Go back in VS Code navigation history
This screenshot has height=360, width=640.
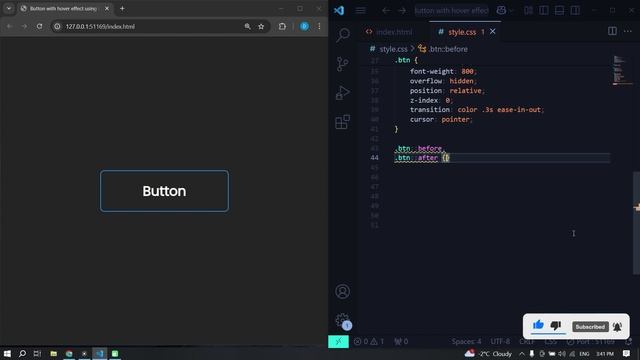coord(386,11)
